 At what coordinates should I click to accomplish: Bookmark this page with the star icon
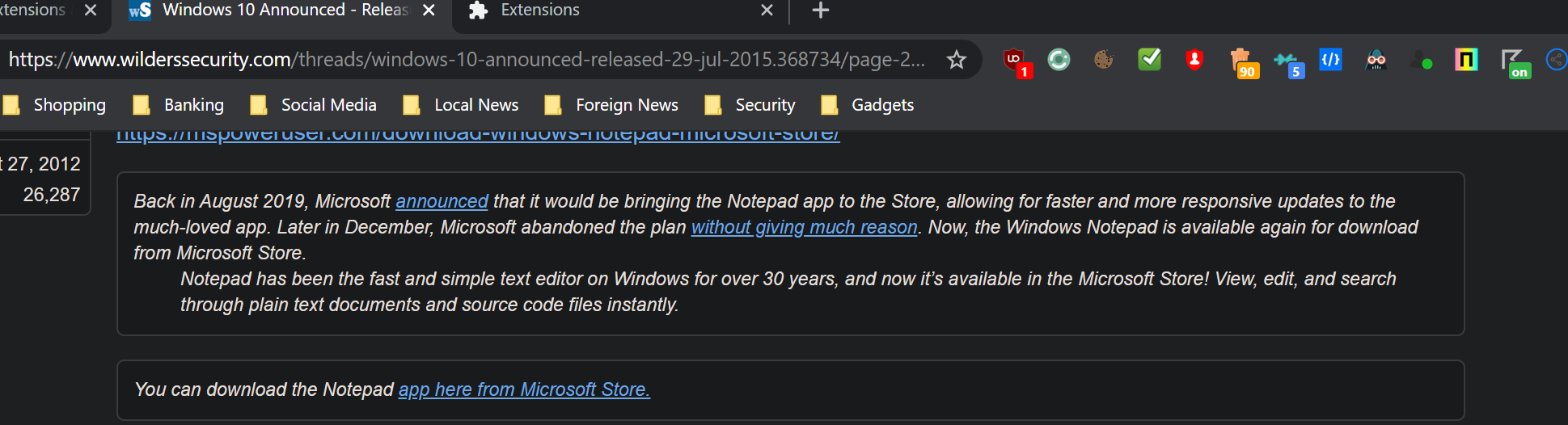957,60
